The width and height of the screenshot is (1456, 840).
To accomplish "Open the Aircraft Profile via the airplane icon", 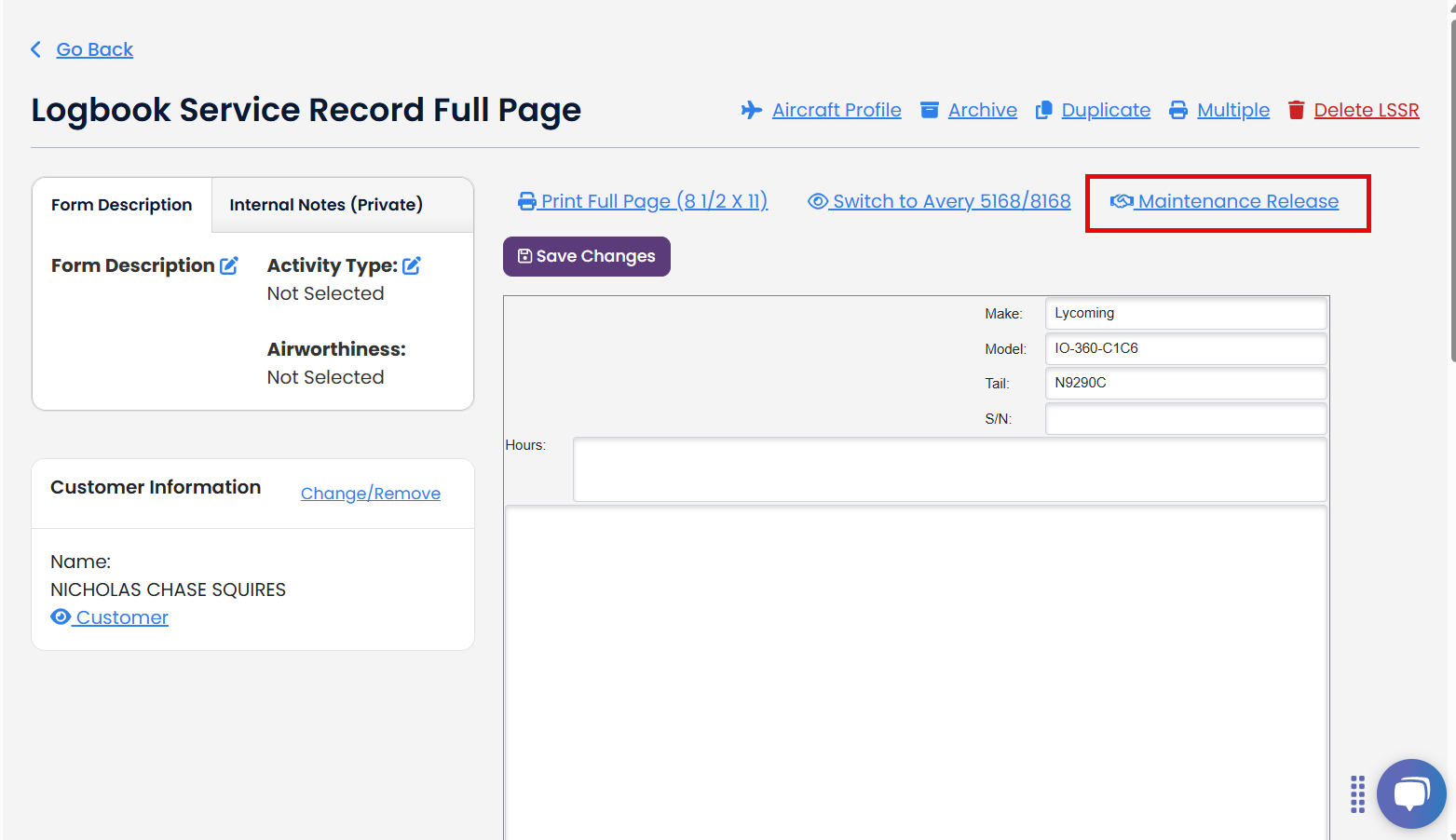I will coord(752,109).
